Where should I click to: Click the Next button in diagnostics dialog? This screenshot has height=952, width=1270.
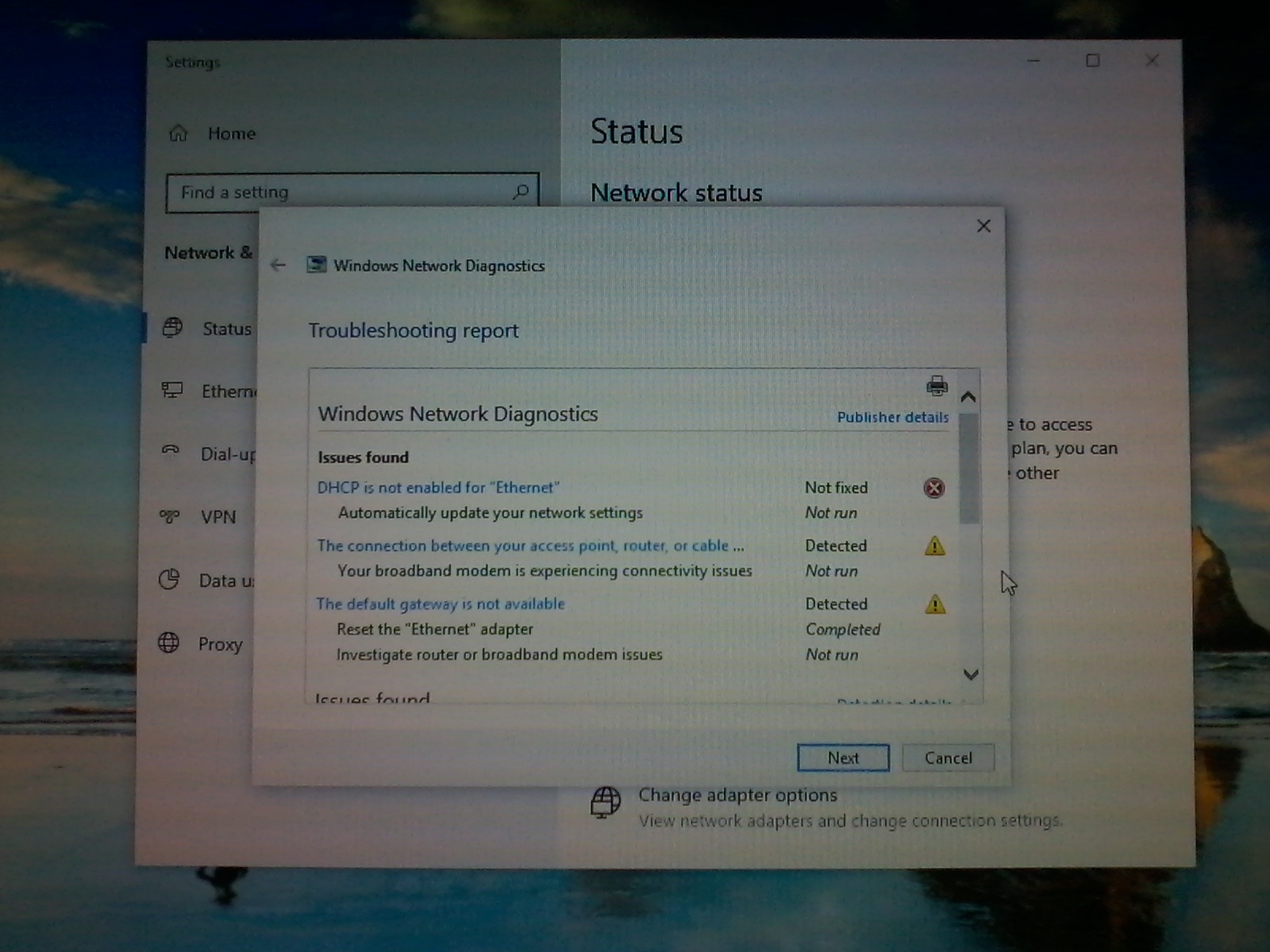click(843, 758)
